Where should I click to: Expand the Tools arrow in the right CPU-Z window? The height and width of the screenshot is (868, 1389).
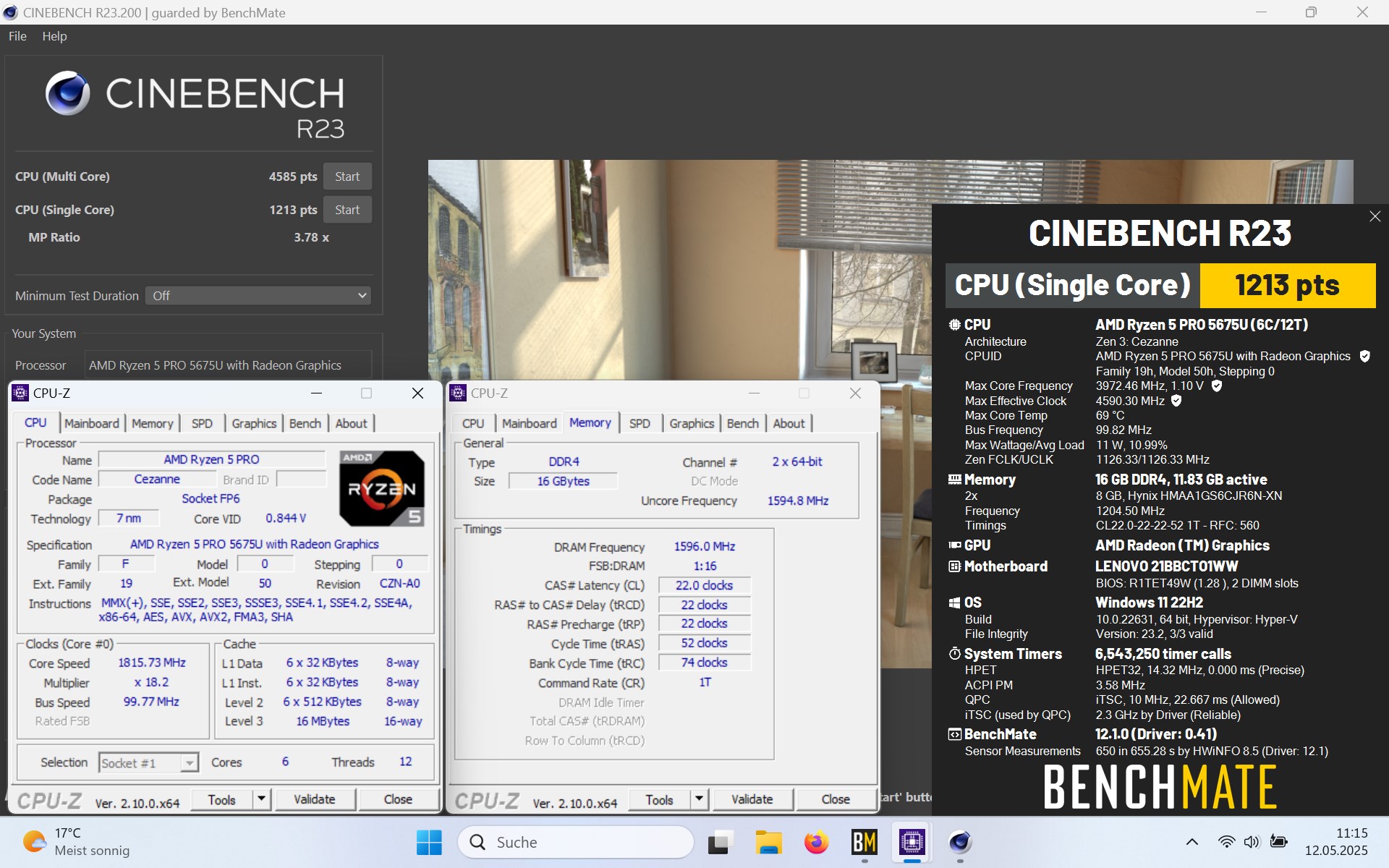(699, 799)
